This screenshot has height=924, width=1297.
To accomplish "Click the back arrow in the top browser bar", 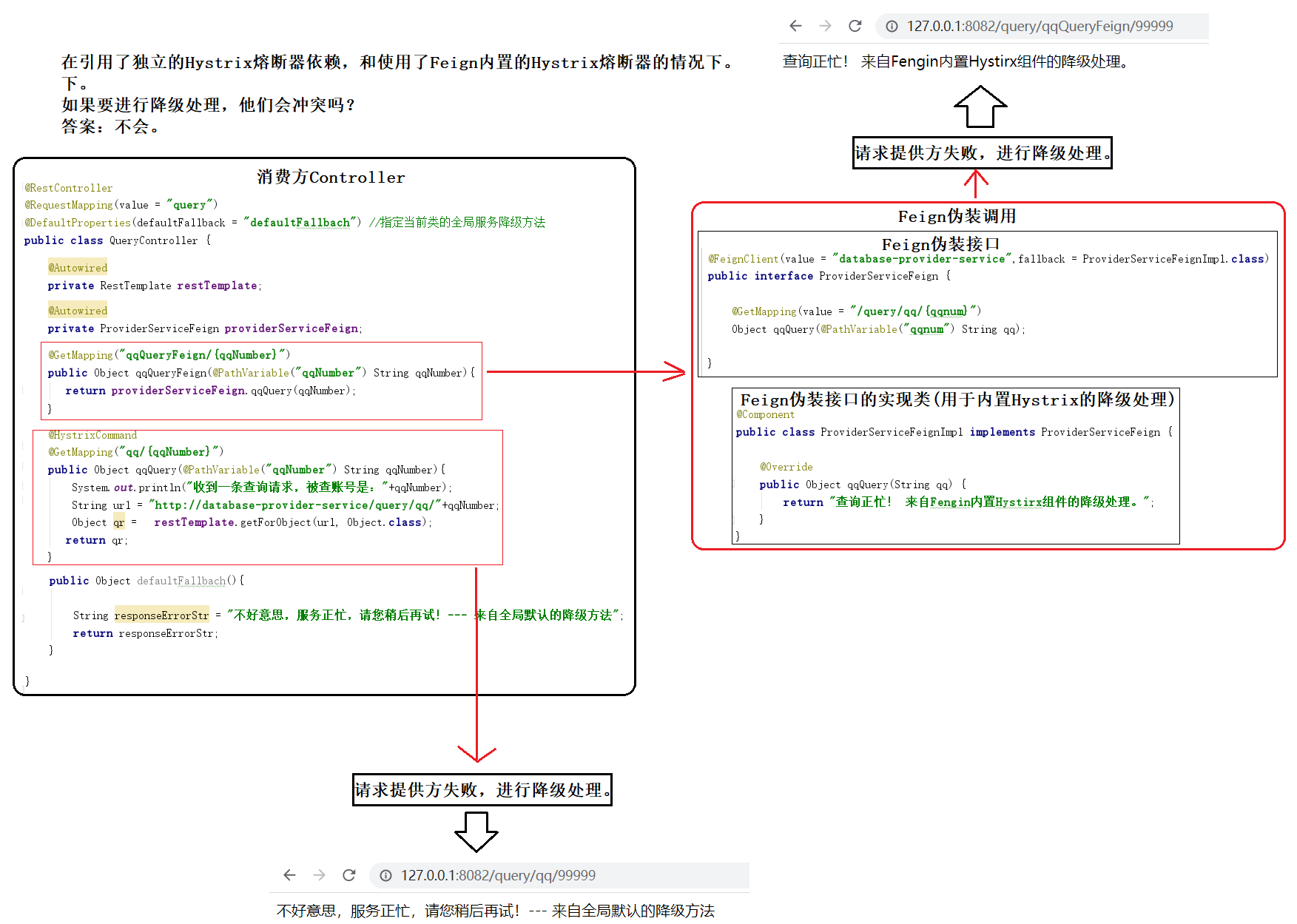I will point(795,26).
